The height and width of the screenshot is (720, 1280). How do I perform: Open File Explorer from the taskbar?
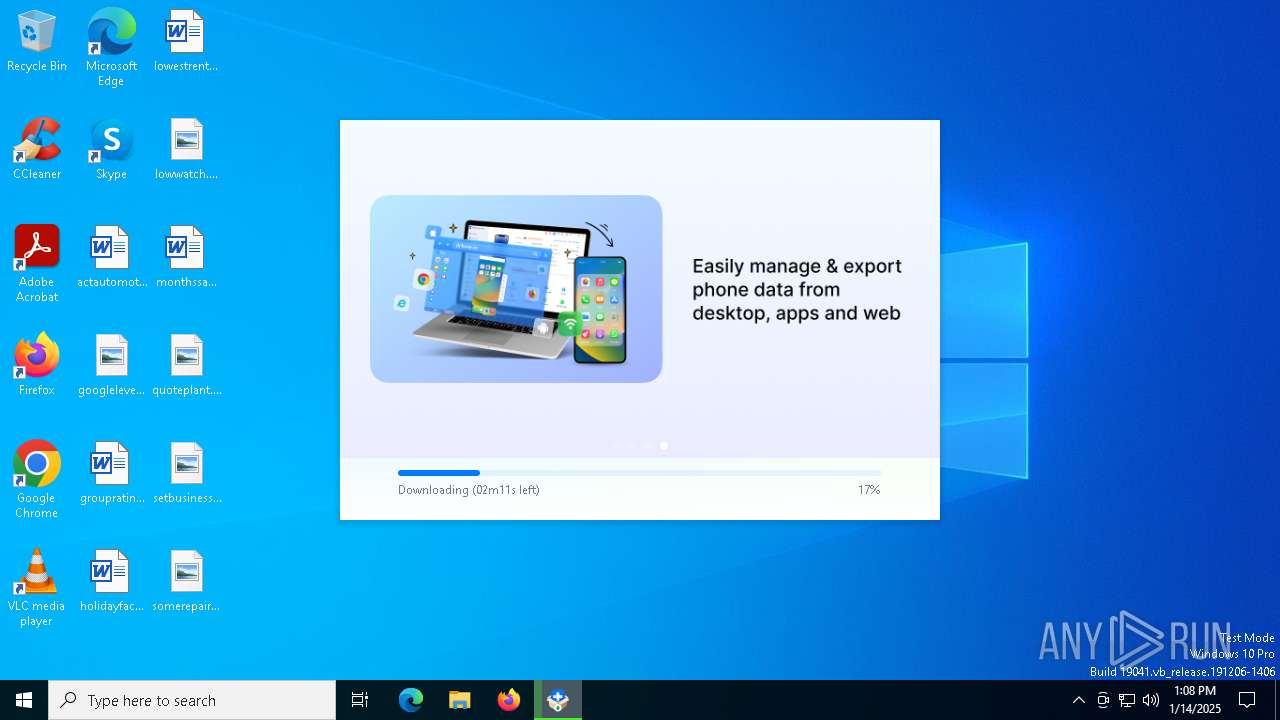460,700
